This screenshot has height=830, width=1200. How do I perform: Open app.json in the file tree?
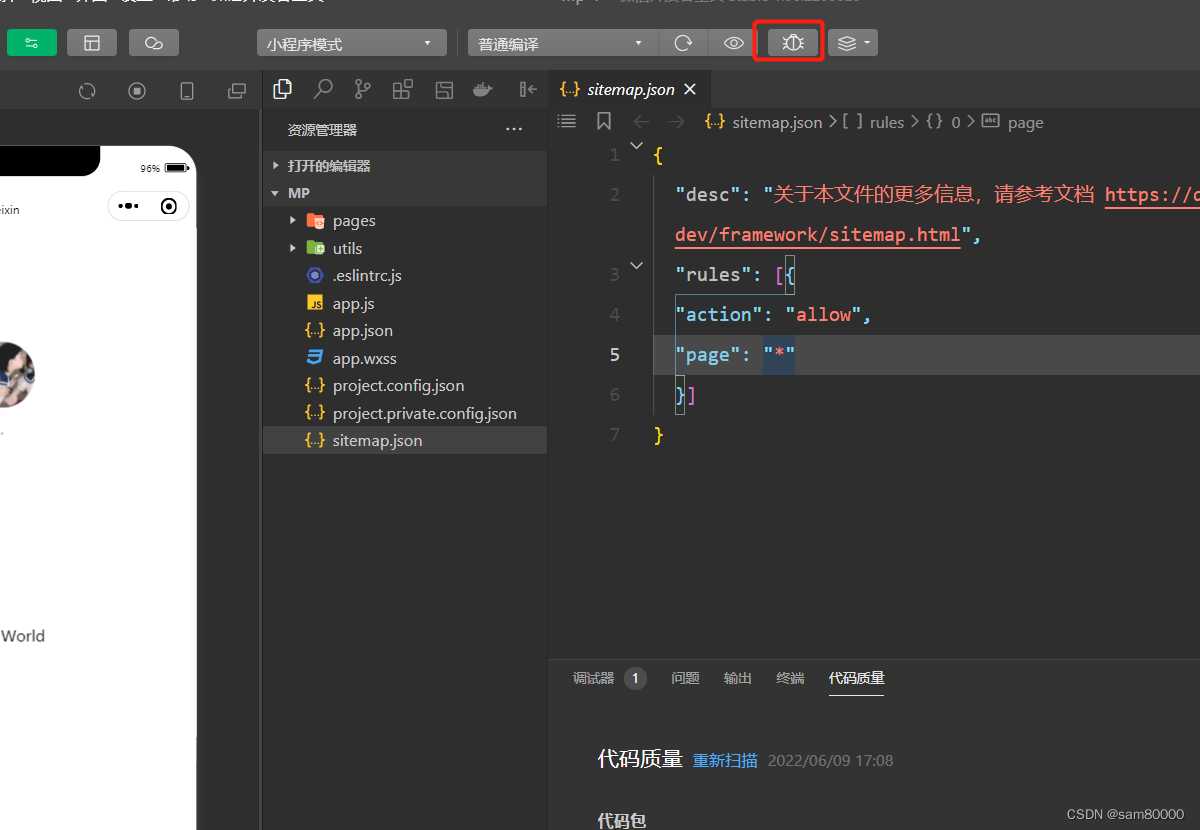coord(362,331)
